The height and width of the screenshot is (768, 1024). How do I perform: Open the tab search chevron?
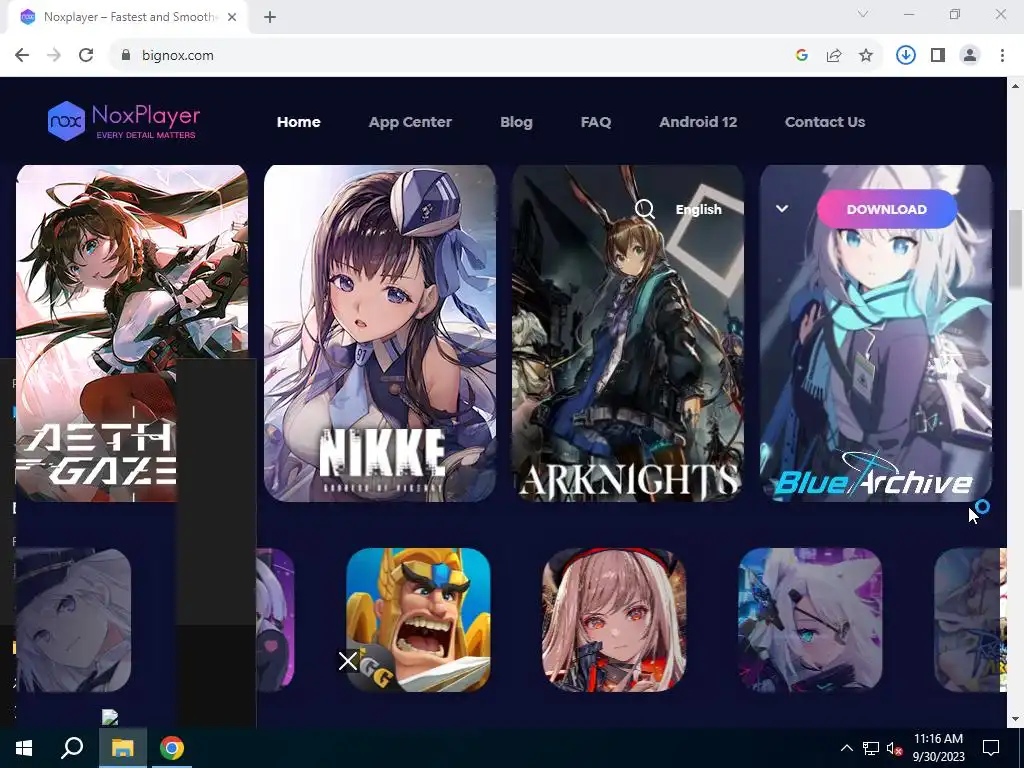tap(863, 14)
